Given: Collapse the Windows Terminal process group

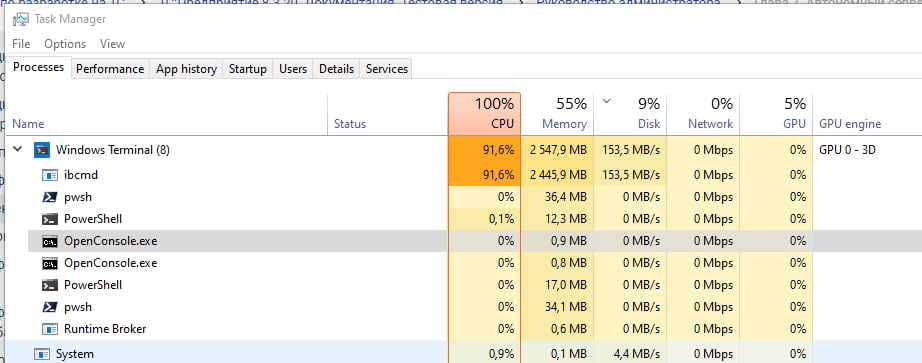Looking at the screenshot, I should point(18,149).
